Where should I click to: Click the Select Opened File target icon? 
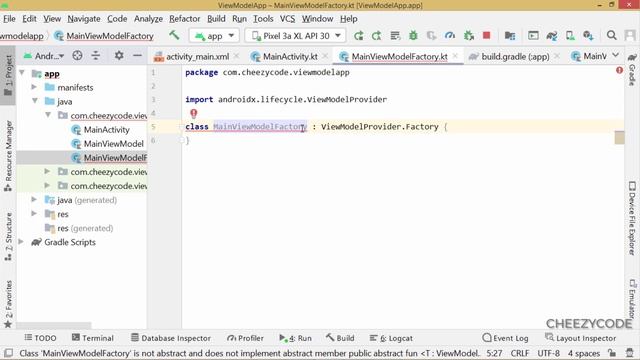pos(77,56)
